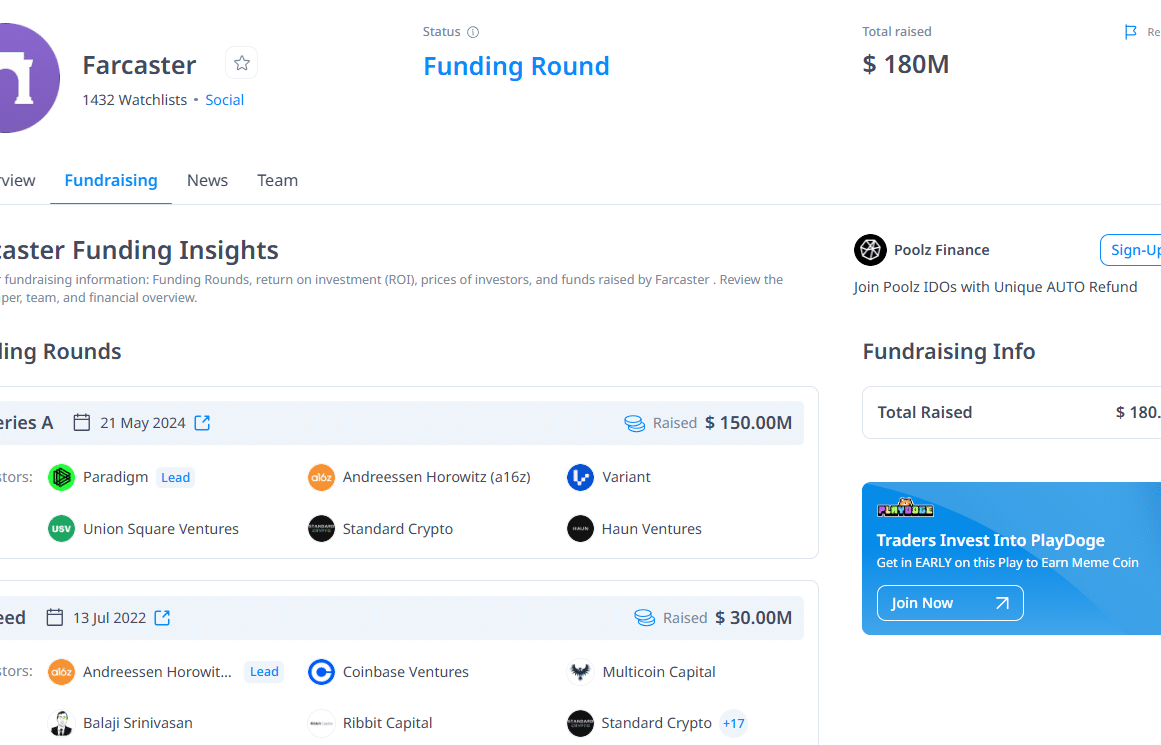Open the Series A external source link icon
The image size is (1161, 745).
click(202, 423)
